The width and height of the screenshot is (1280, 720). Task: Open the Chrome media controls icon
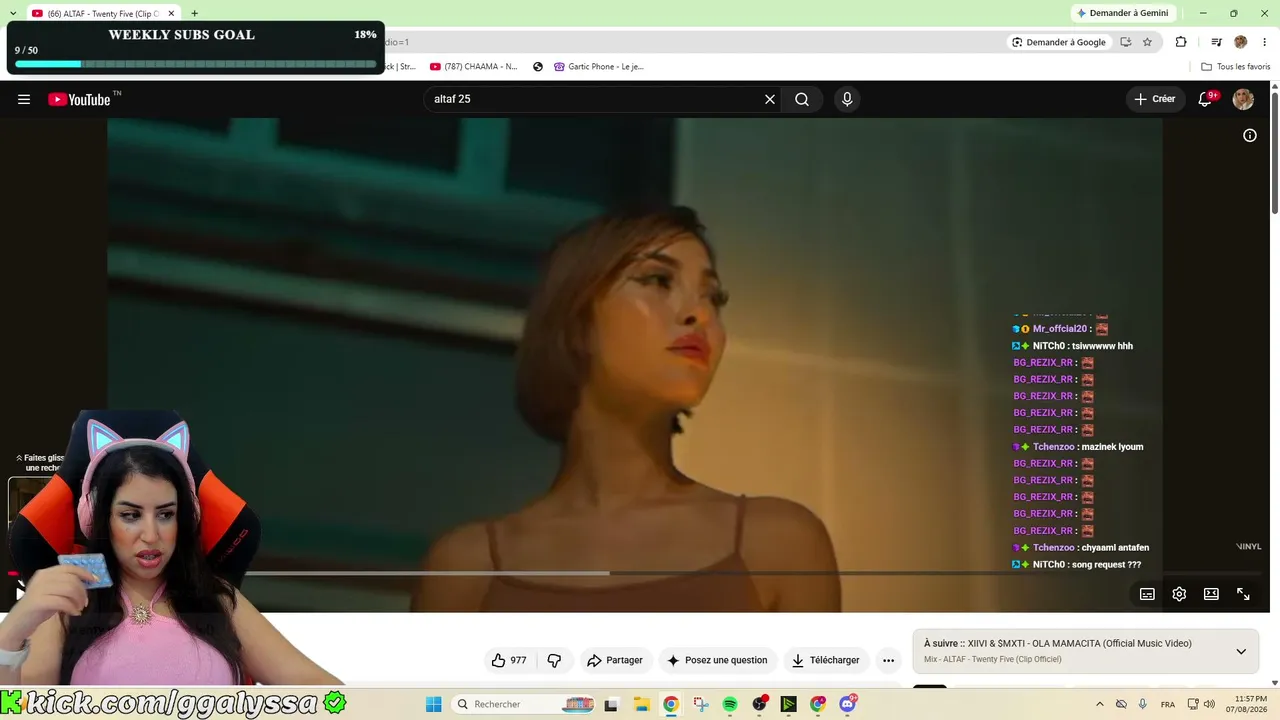point(1216,42)
